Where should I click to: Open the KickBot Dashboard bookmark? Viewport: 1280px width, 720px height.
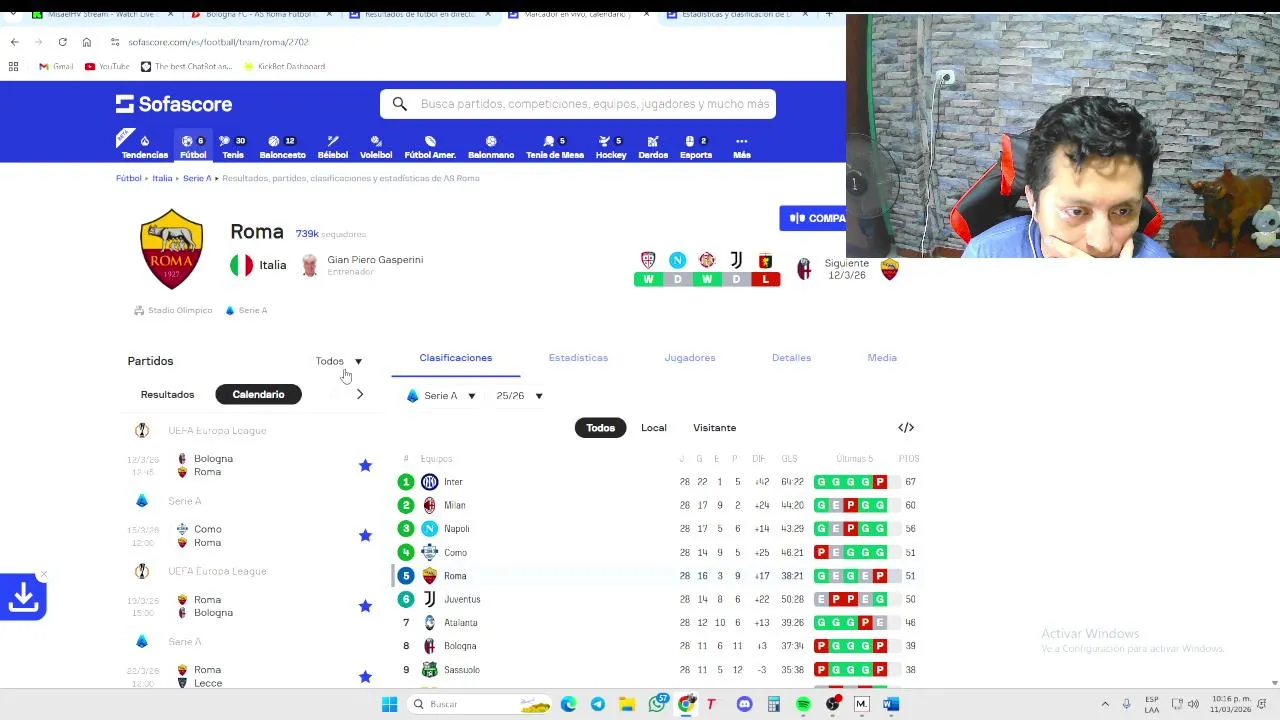(285, 66)
